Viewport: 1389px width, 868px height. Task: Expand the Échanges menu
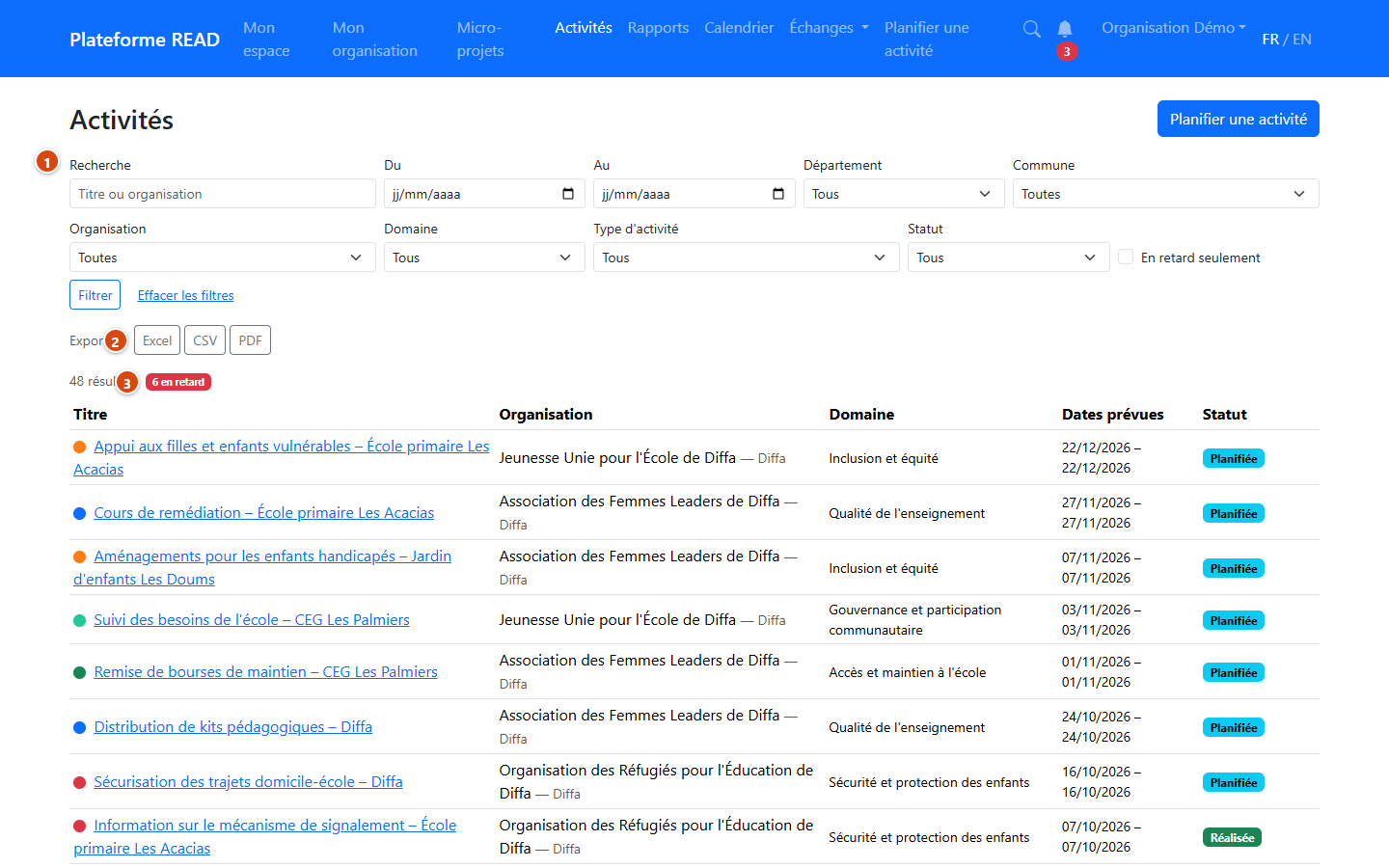[829, 27]
